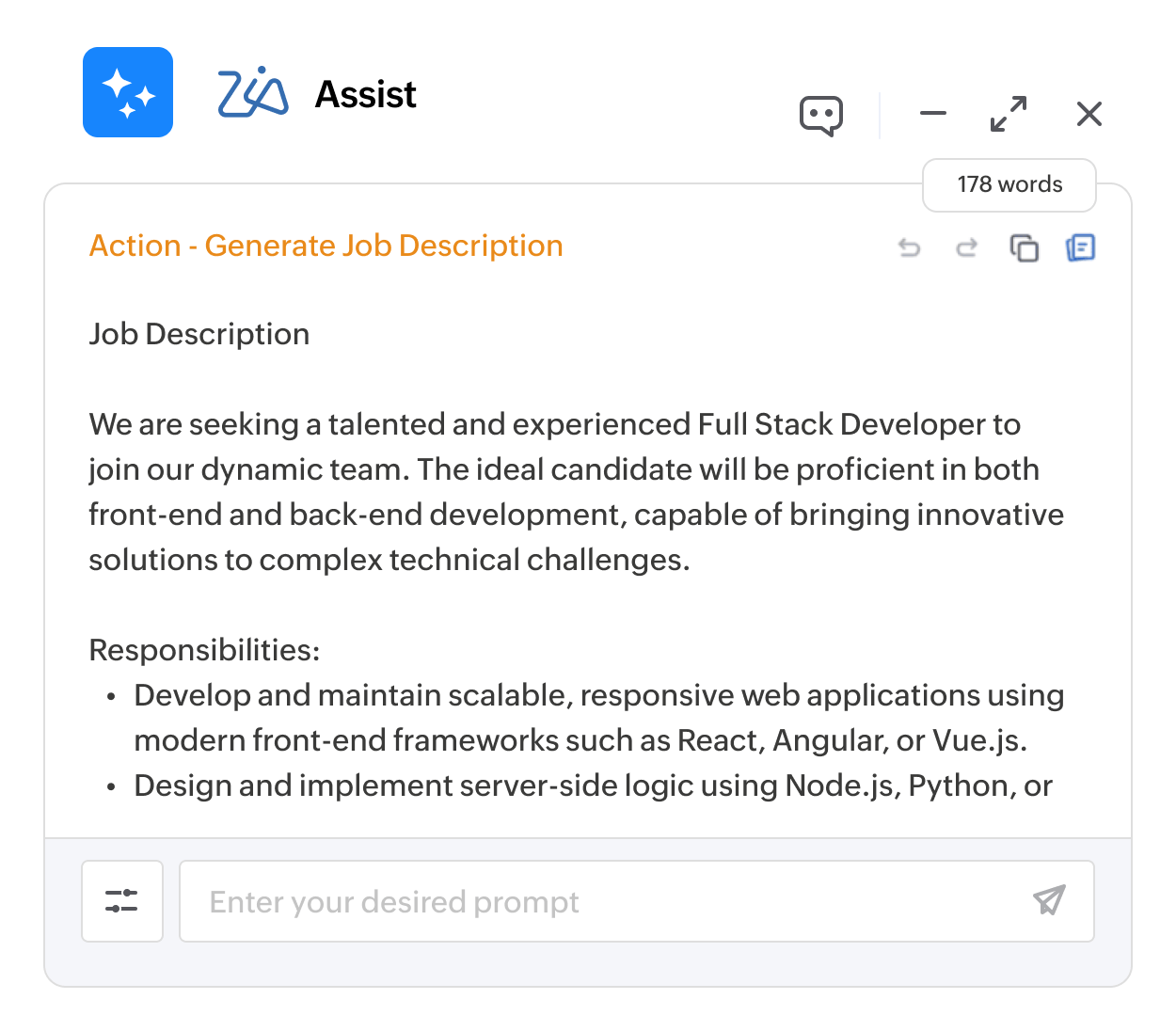The width and height of the screenshot is (1176, 1031).
Task: Click the 'Responsibilities:' section label
Action: point(204,650)
